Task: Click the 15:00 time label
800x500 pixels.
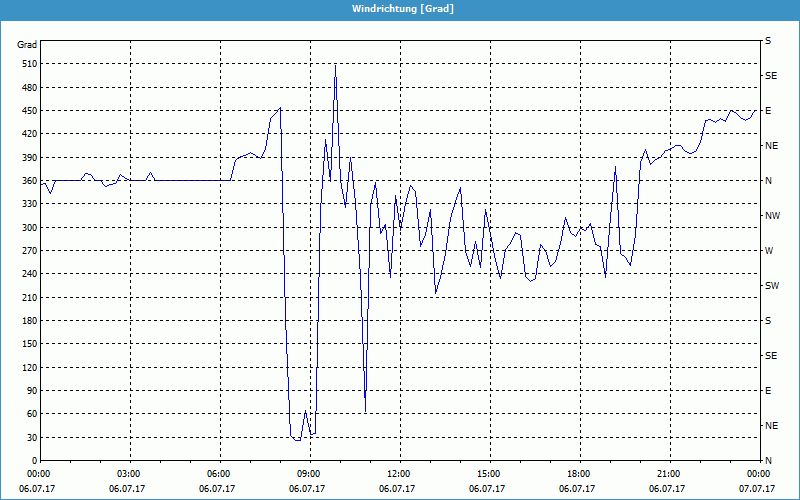Action: (x=487, y=474)
